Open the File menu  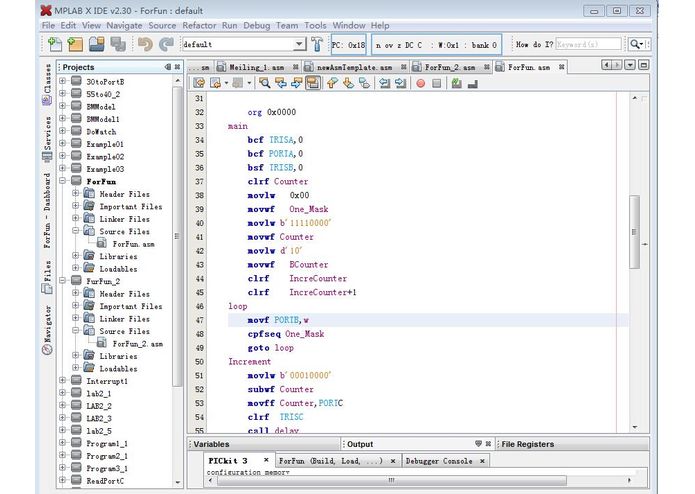pos(48,25)
